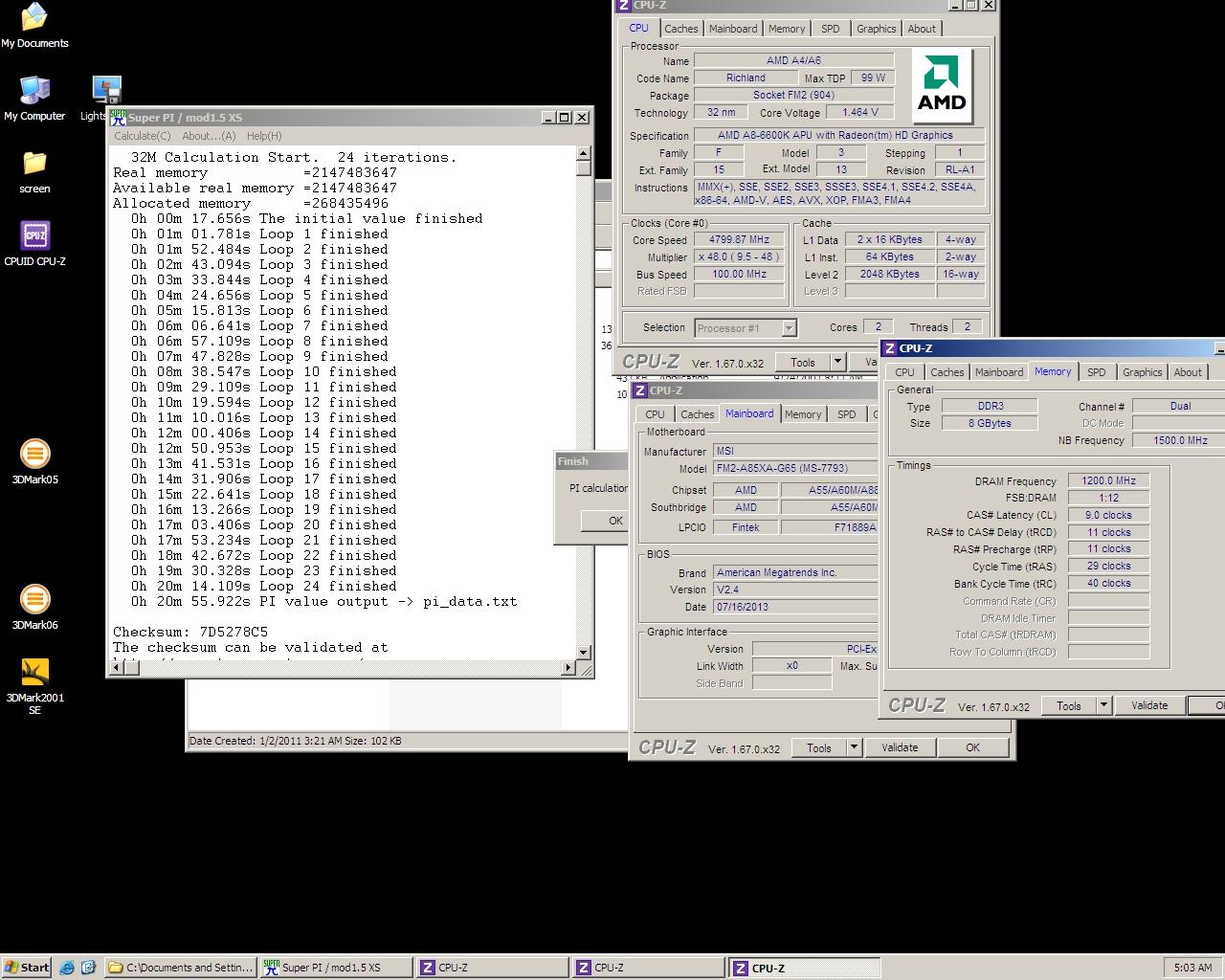Select Graphics tab in CPU-Z Memory window

click(1142, 372)
